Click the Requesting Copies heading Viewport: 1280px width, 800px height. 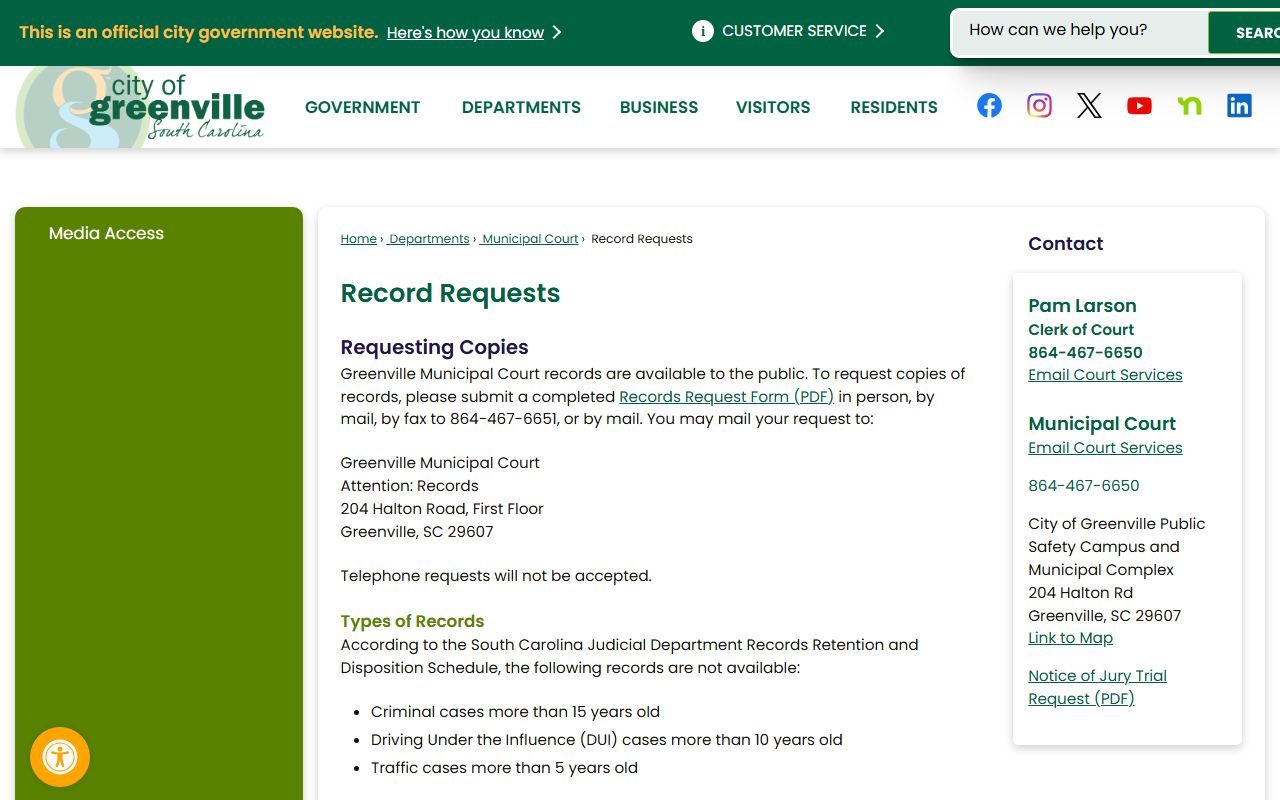click(434, 347)
